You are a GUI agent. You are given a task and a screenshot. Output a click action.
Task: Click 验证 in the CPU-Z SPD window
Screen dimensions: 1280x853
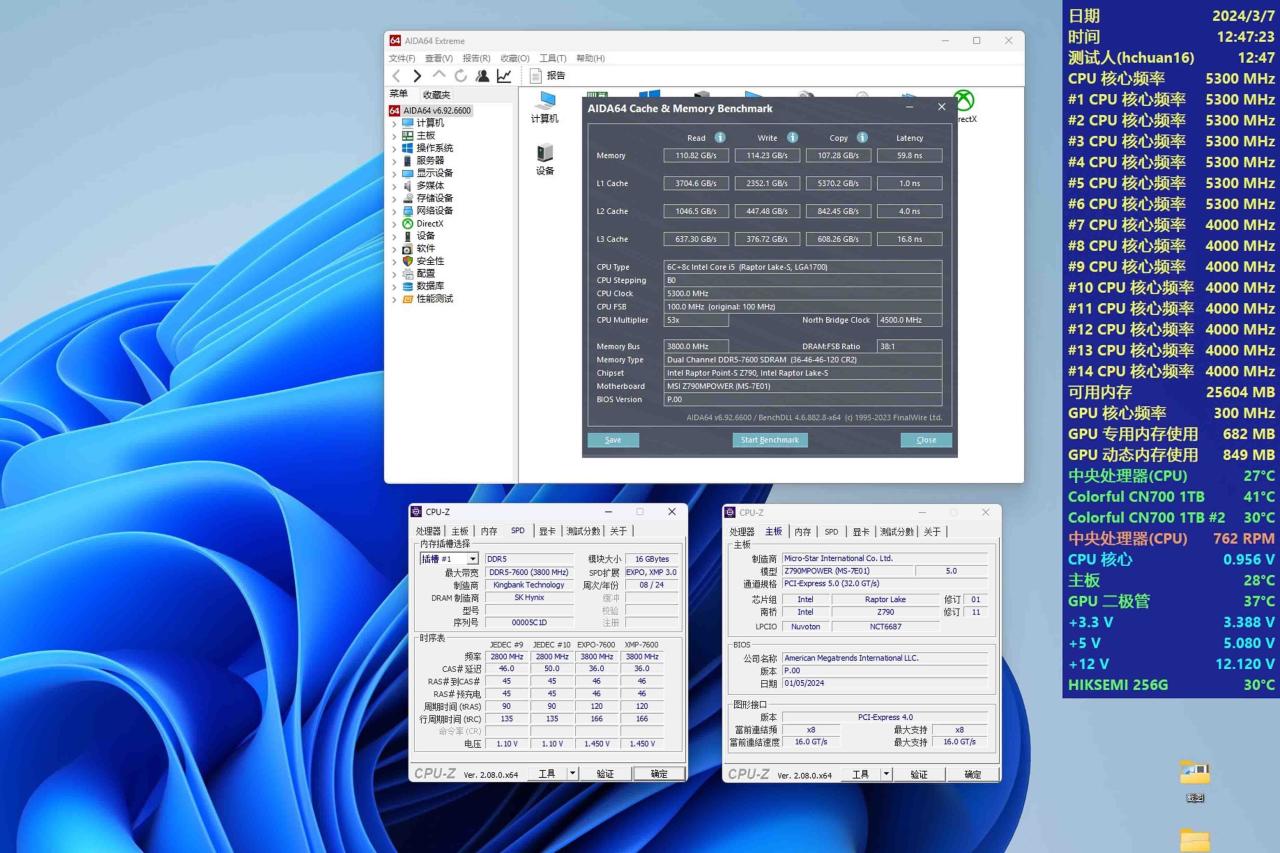(x=605, y=774)
